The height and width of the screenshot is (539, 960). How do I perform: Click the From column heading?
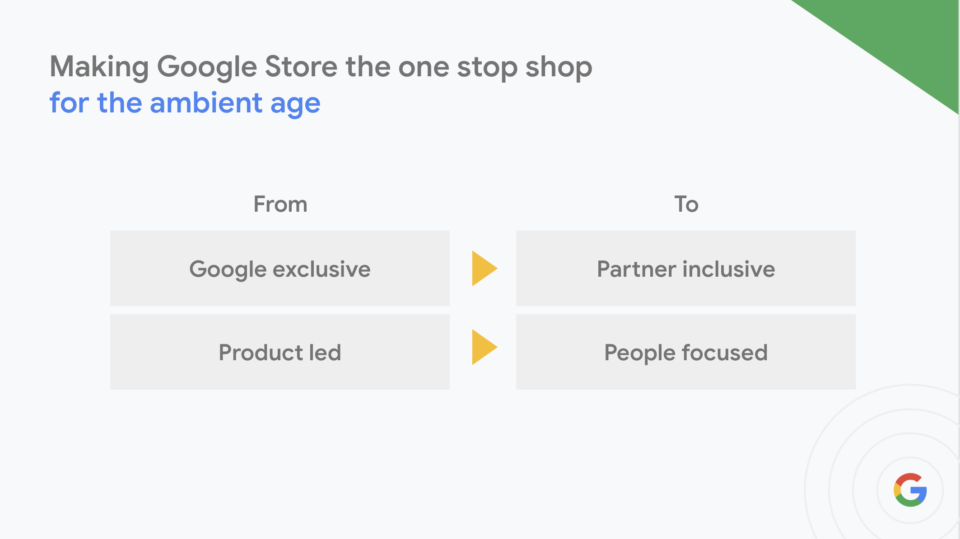280,204
